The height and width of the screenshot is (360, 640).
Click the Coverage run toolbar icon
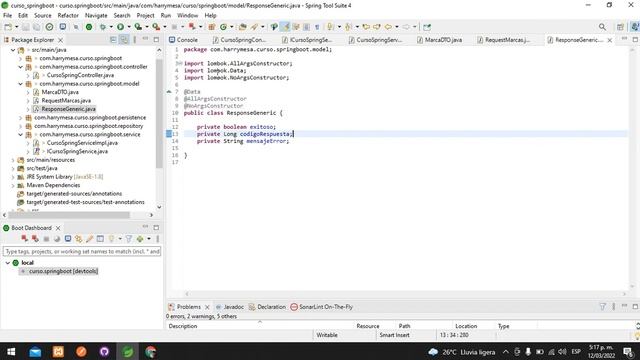138,27
